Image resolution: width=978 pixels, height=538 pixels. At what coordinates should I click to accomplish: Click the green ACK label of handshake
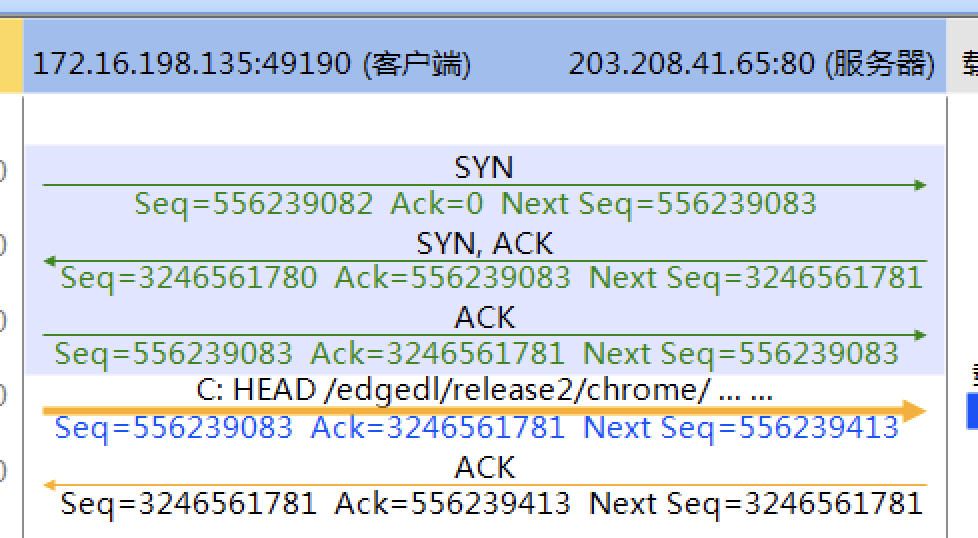[x=484, y=318]
